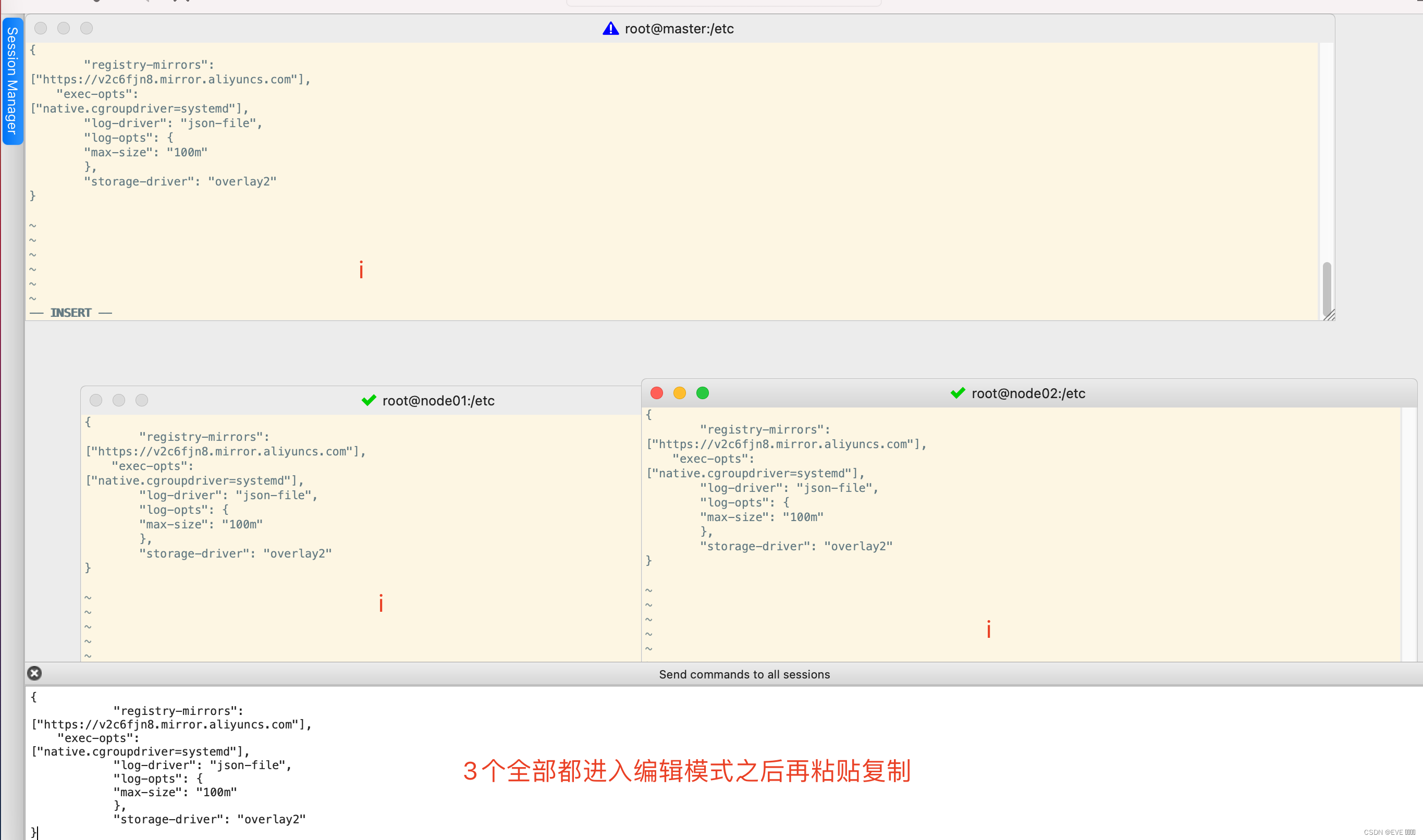Click the root@node01:/etc window title
This screenshot has width=1423, height=840.
point(438,401)
